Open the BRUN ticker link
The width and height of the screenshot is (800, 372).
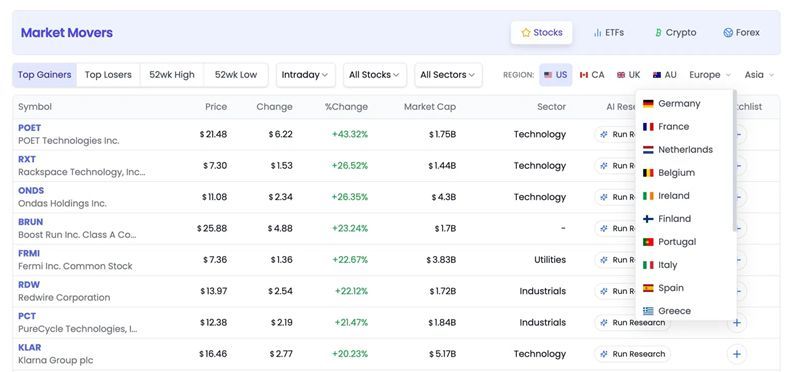tap(31, 222)
